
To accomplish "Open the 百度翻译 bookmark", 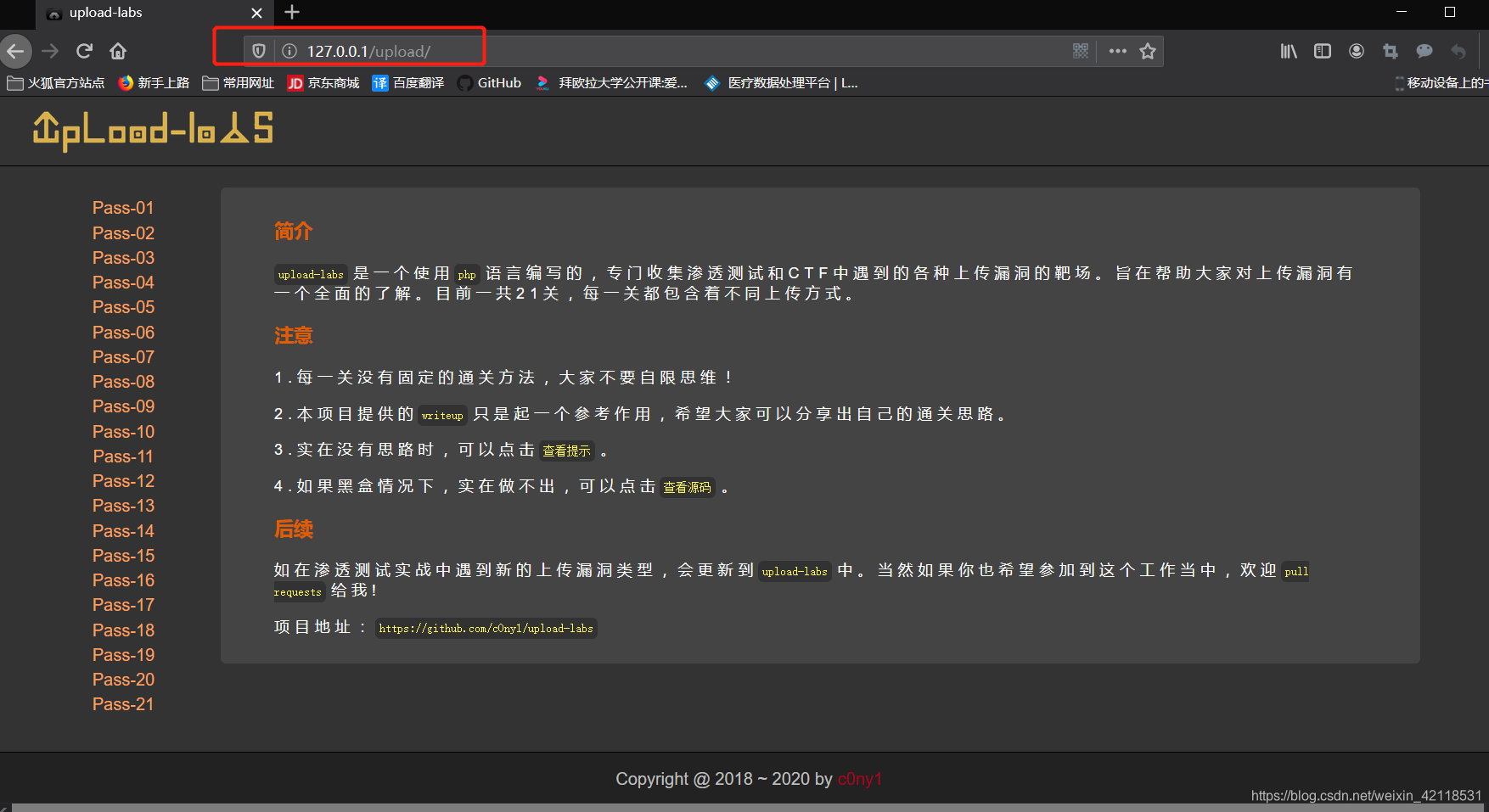I will [408, 83].
